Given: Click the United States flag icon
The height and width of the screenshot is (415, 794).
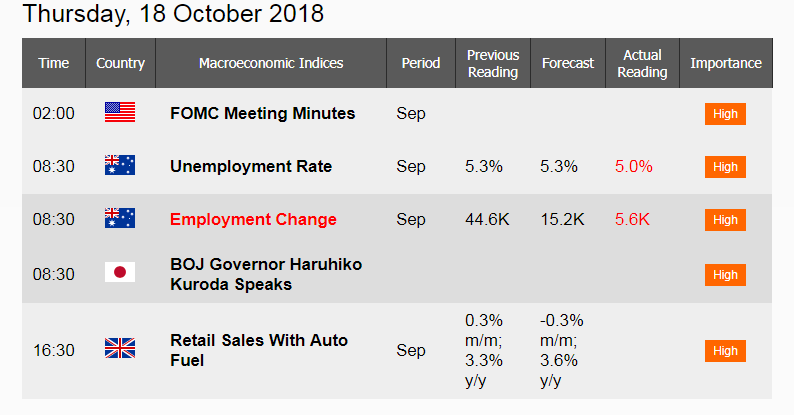Looking at the screenshot, I should pyautogui.click(x=120, y=112).
